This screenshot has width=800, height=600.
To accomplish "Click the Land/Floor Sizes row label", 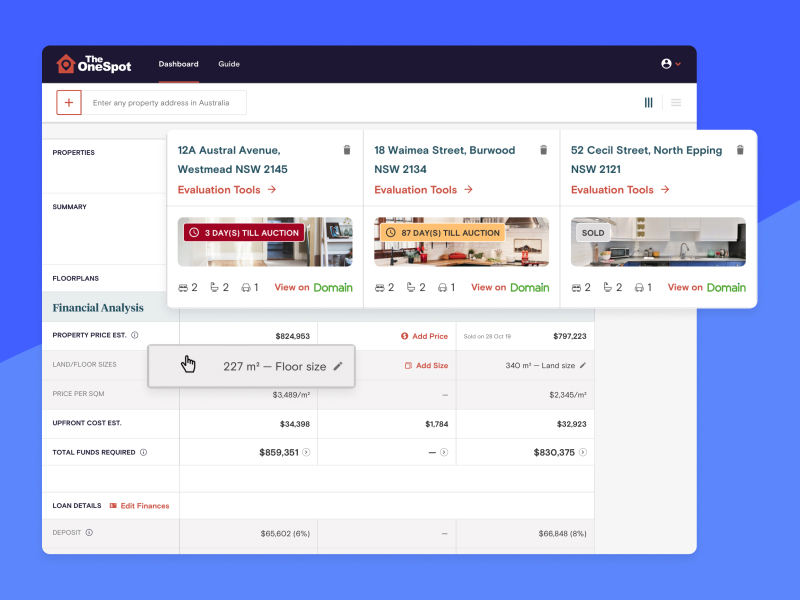I will (x=85, y=364).
